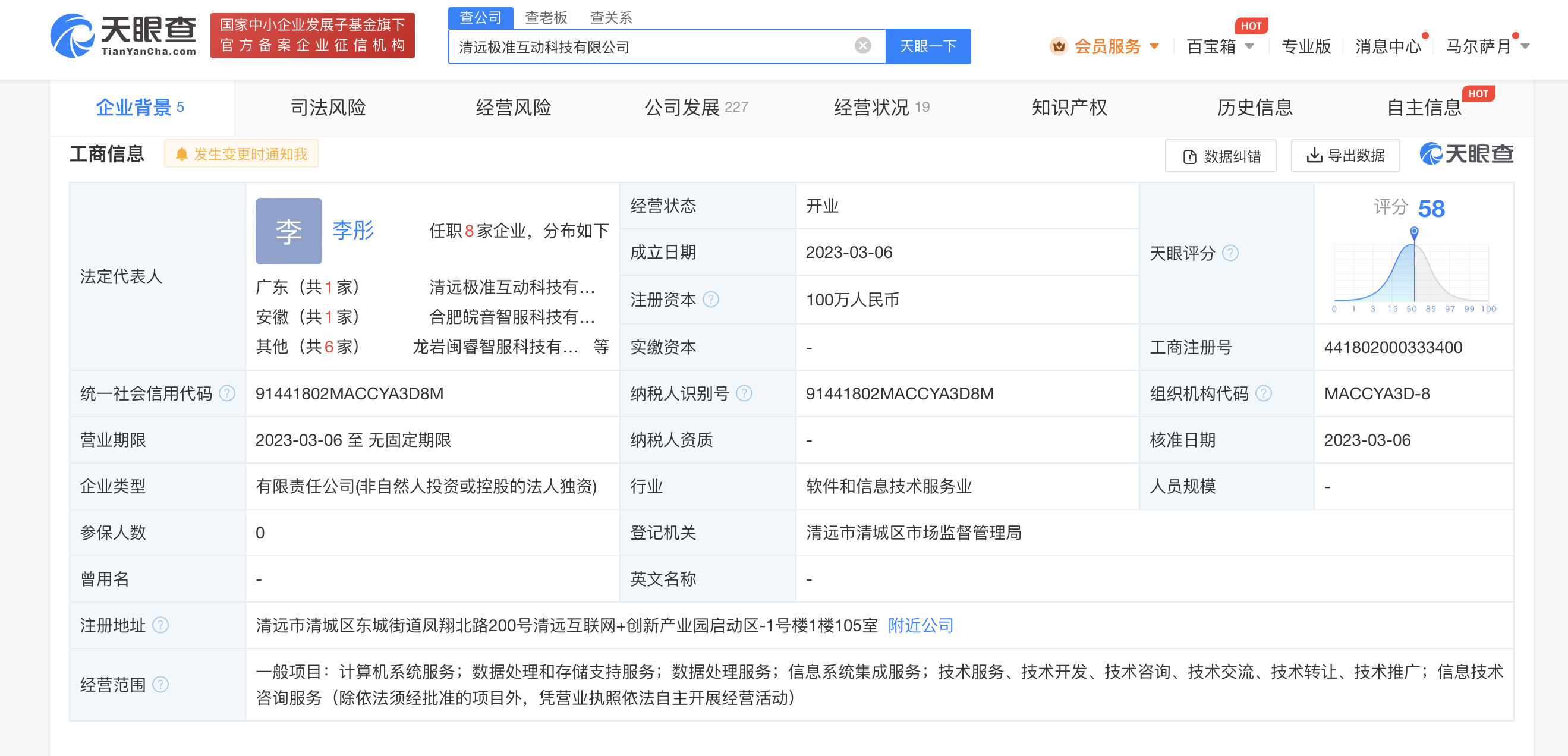Open the 经营风险 tab
Image resolution: width=1568 pixels, height=756 pixels.
[513, 108]
